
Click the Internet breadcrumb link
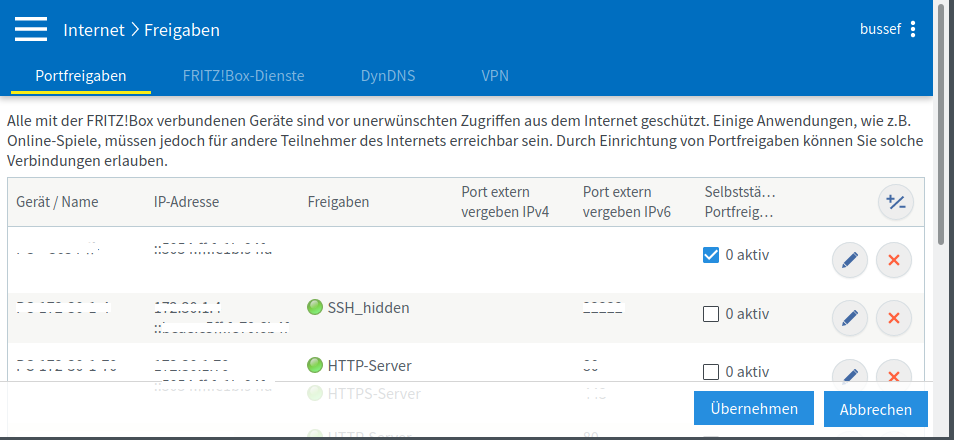pos(94,30)
